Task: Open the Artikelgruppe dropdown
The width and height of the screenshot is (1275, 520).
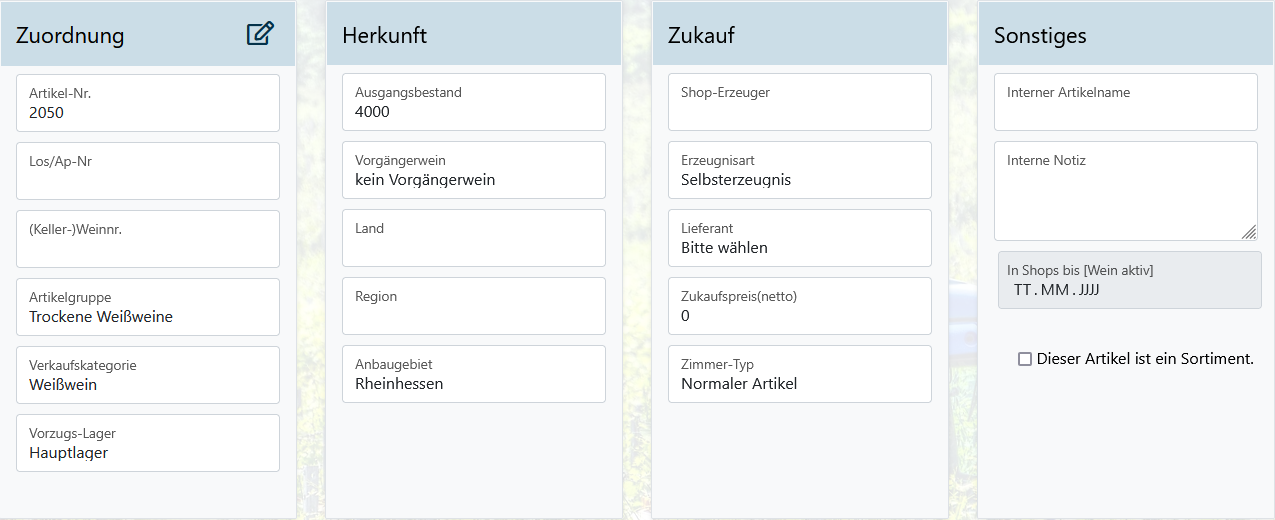Action: coord(148,307)
